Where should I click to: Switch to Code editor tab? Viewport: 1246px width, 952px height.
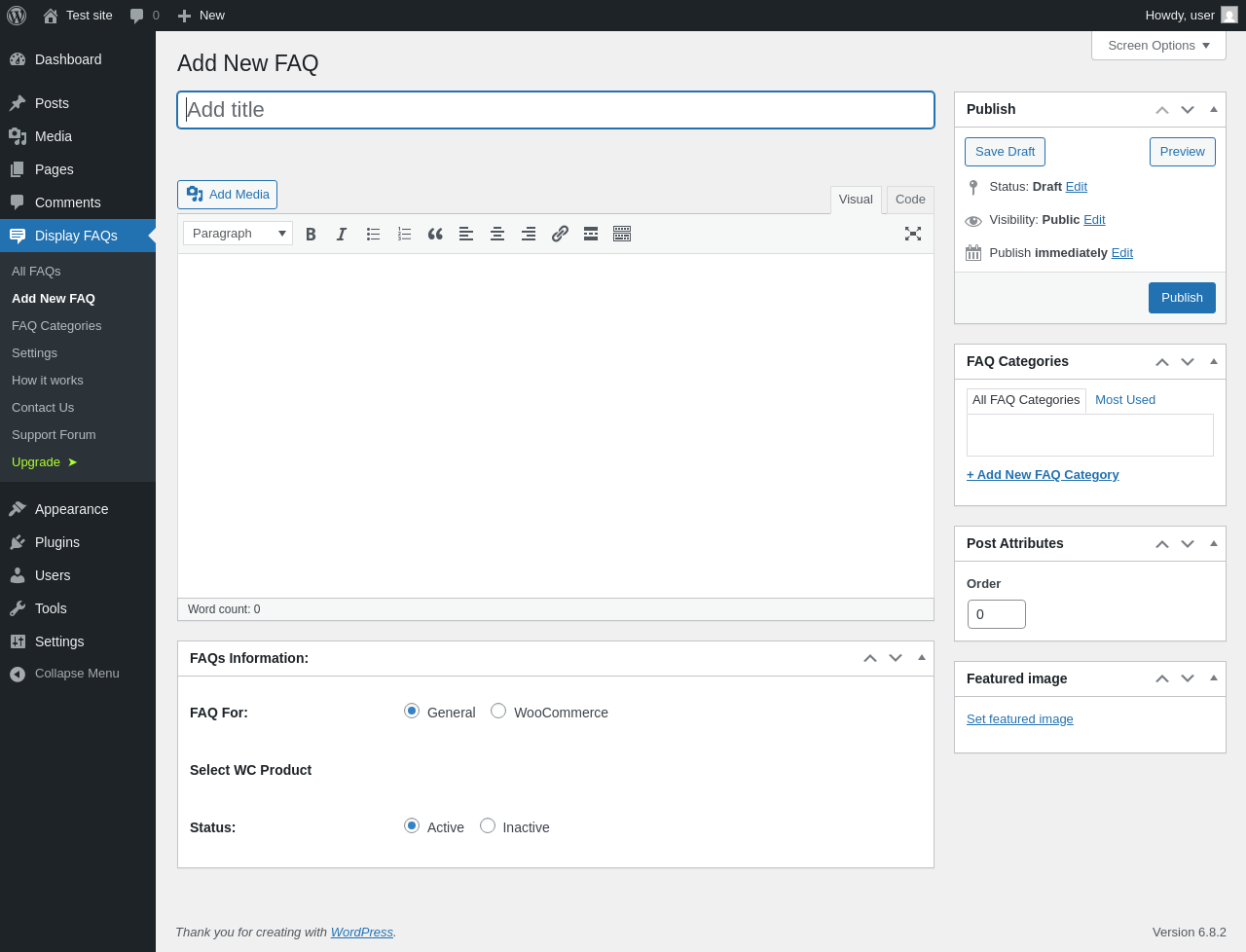pyautogui.click(x=910, y=200)
